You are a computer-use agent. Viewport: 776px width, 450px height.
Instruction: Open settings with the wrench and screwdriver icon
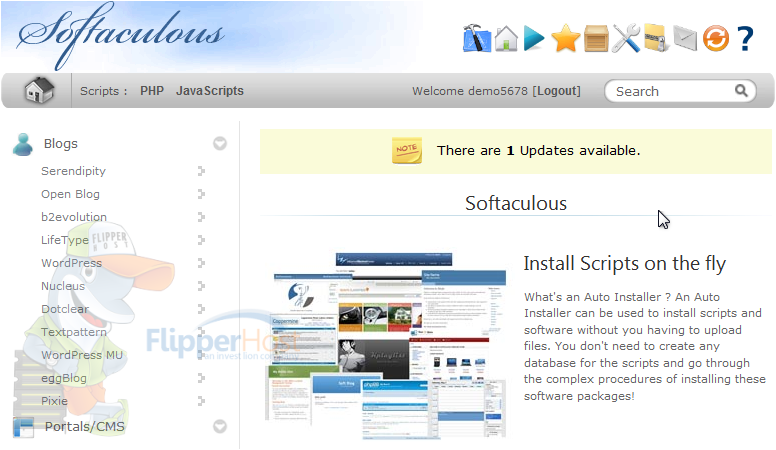pyautogui.click(x=626, y=38)
